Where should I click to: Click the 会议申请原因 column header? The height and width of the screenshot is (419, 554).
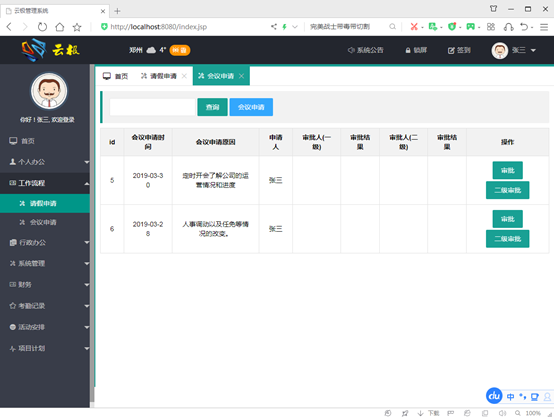point(216,142)
